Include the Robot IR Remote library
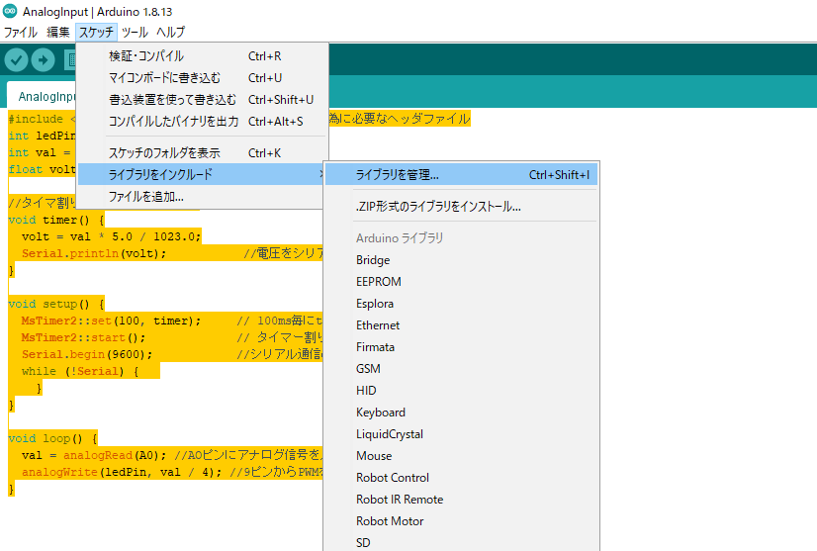Image resolution: width=817 pixels, height=551 pixels. (461, 499)
